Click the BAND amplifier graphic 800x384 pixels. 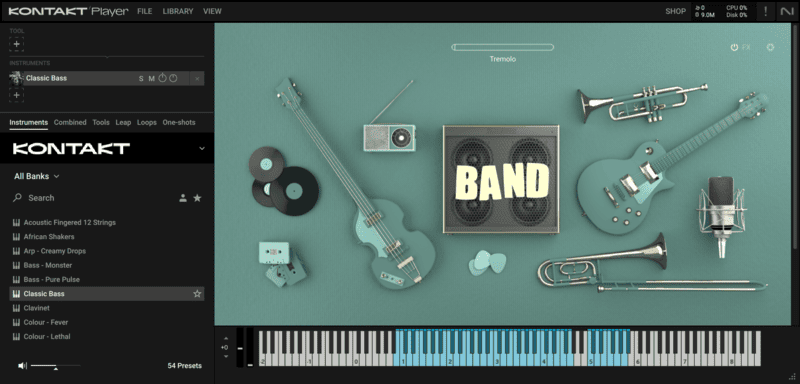pos(501,180)
